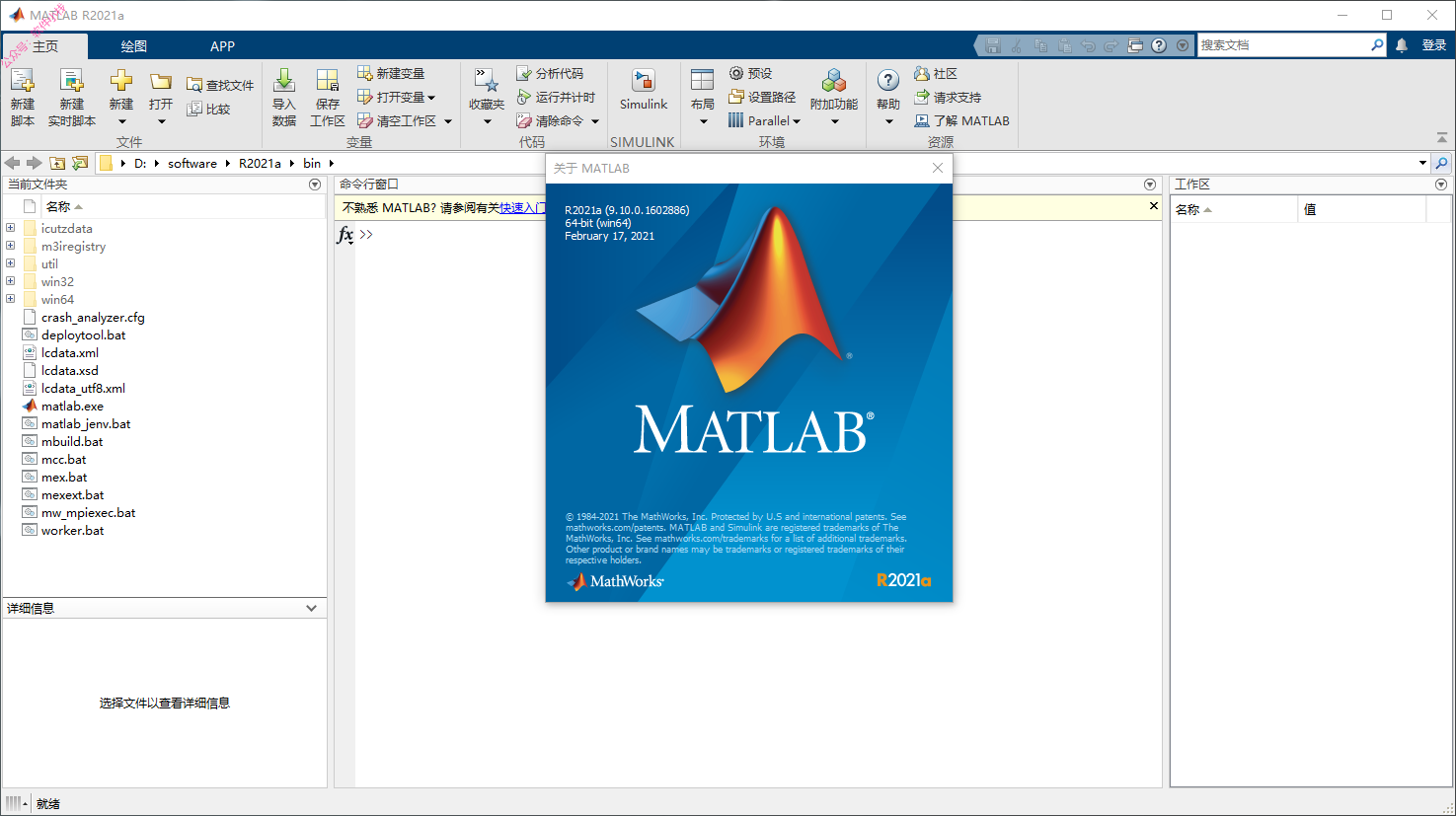Click 了解 MATLAB (Learn MATLAB)
The width and height of the screenshot is (1456, 816).
tap(961, 120)
